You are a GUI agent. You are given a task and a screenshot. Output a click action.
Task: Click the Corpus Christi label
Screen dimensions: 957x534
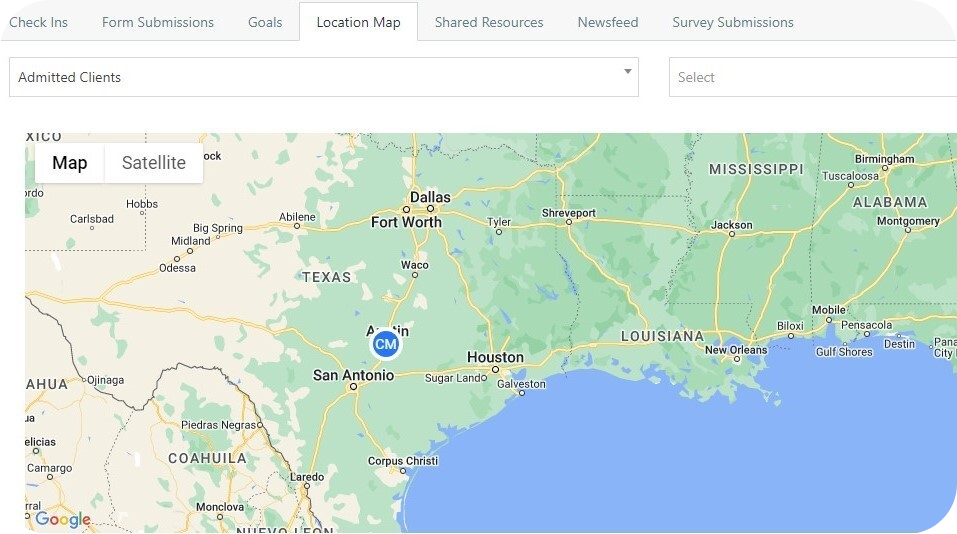pyautogui.click(x=403, y=461)
